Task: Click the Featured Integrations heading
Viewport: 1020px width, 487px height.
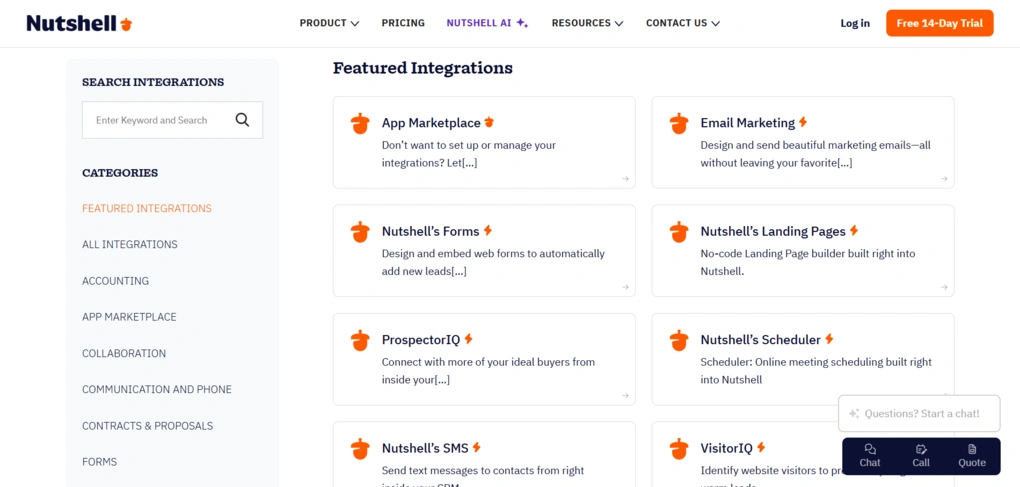Action: (x=423, y=68)
